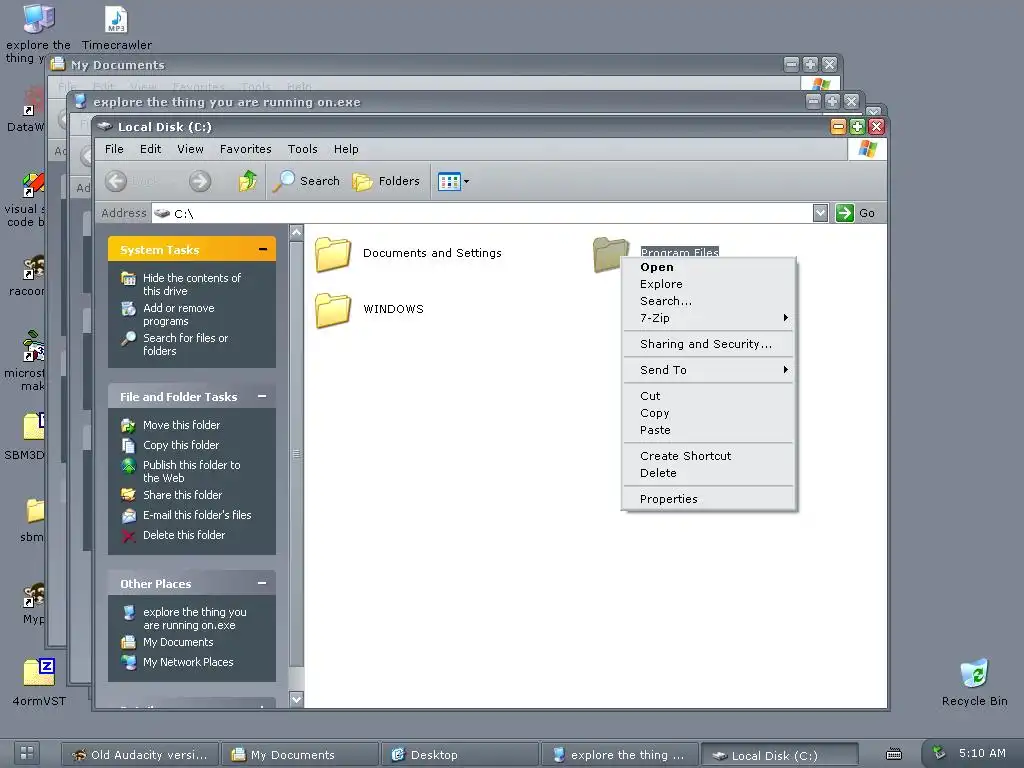Choose Search... in the context menu
The width and height of the screenshot is (1024, 768).
tap(708, 301)
